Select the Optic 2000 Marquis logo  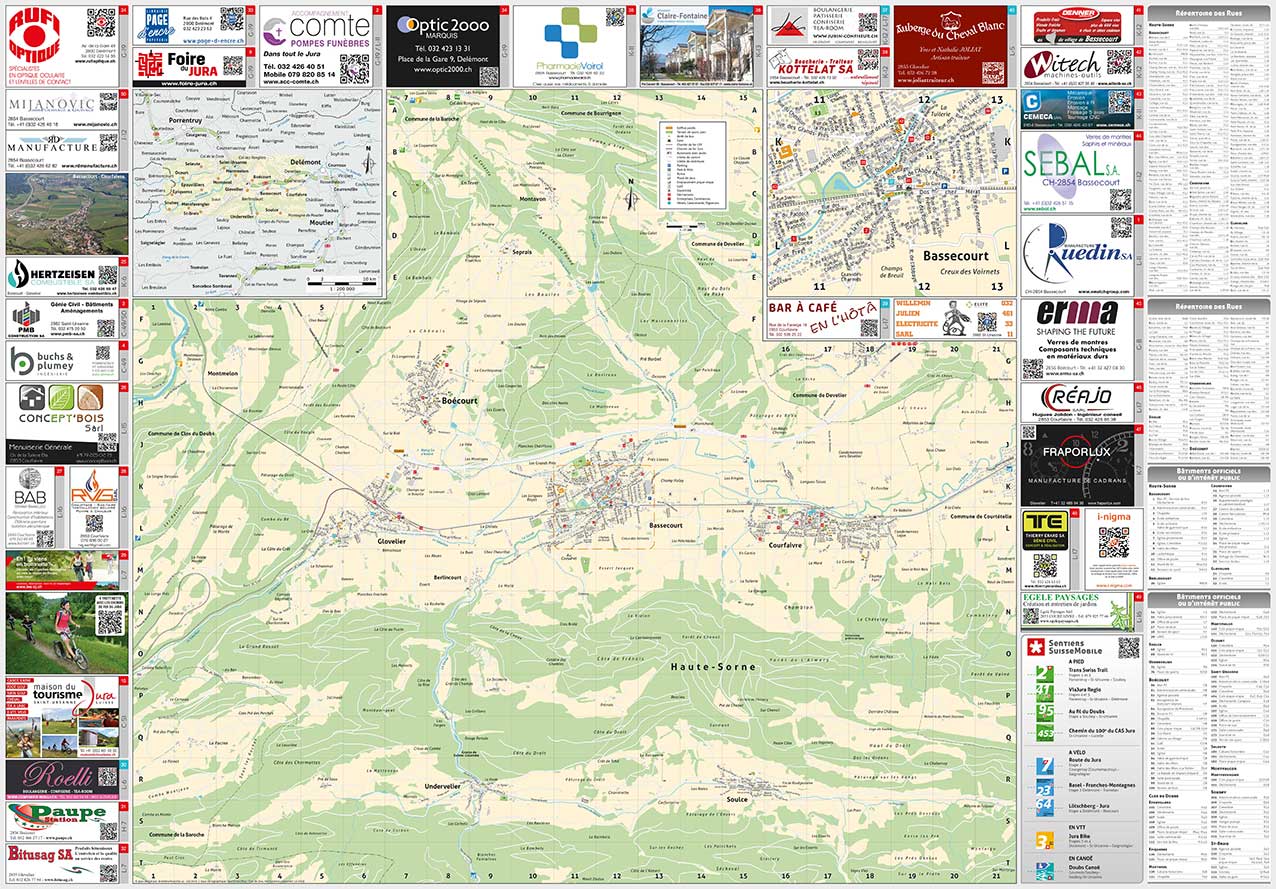(444, 27)
